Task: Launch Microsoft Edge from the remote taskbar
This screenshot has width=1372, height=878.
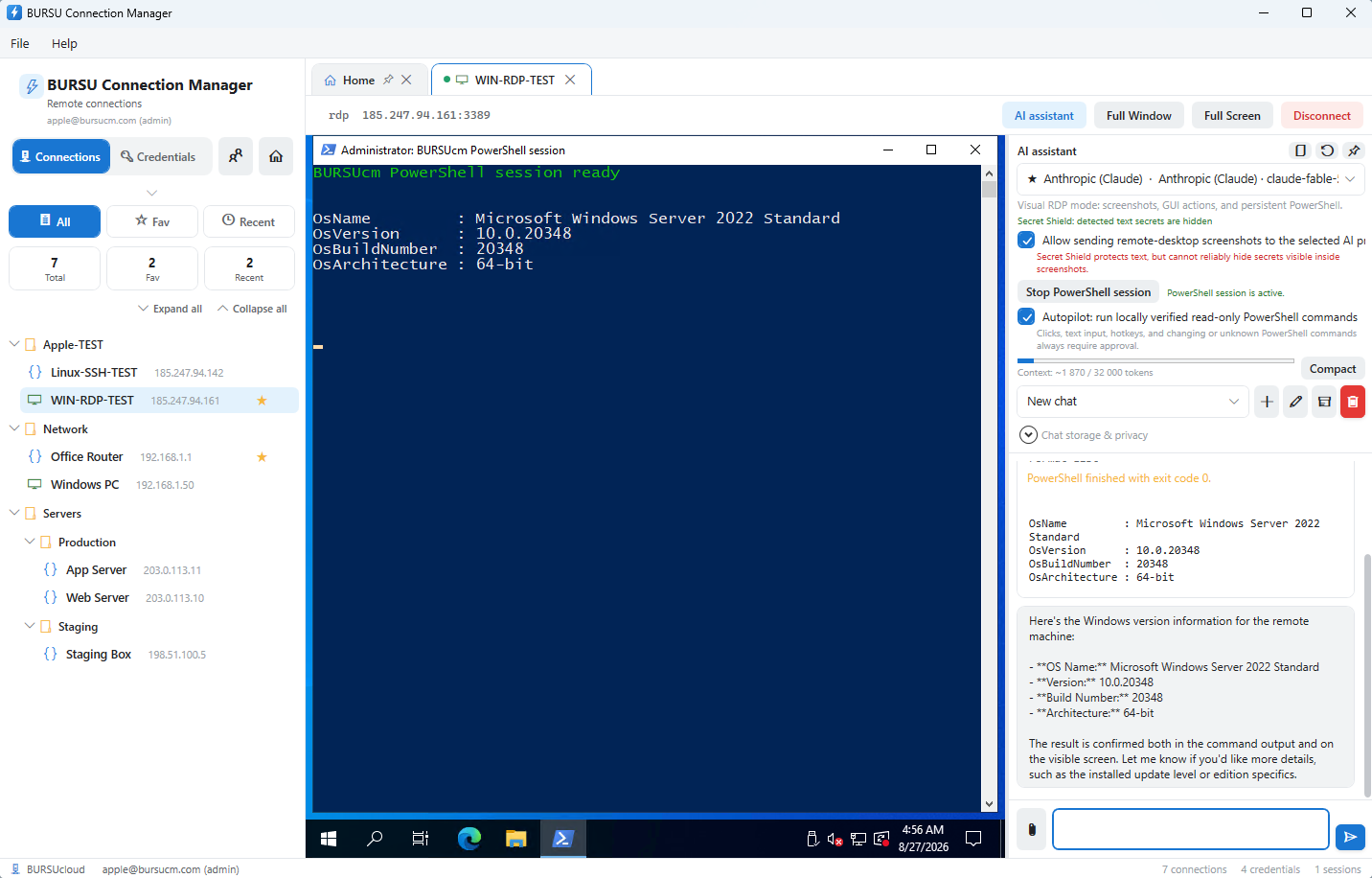Action: (469, 839)
